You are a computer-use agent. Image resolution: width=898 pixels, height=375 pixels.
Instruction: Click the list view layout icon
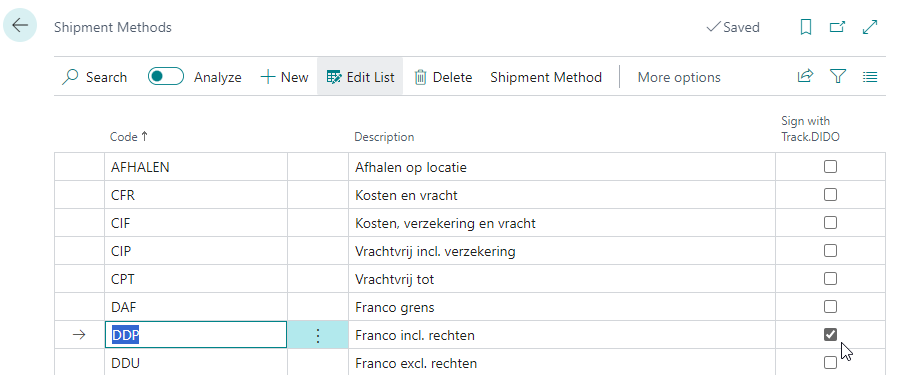[870, 76]
